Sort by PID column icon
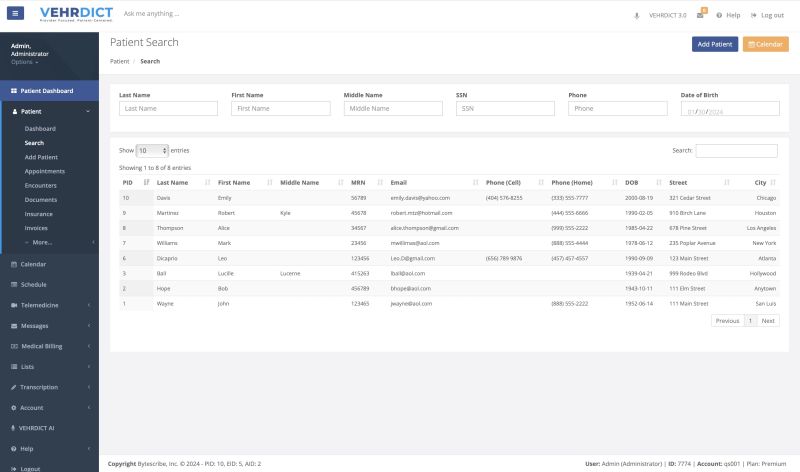Screen dimensions: 800x472 [x=146, y=182]
